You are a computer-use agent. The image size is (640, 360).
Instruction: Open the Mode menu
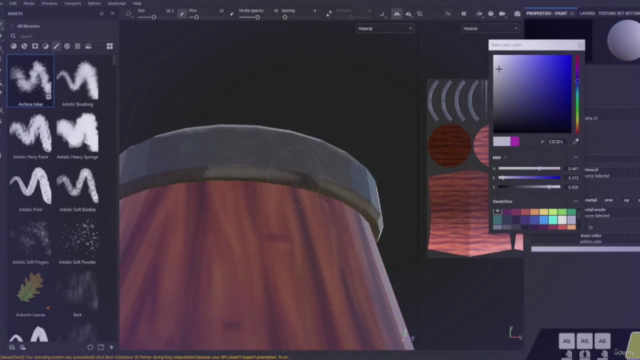(x=29, y=3)
